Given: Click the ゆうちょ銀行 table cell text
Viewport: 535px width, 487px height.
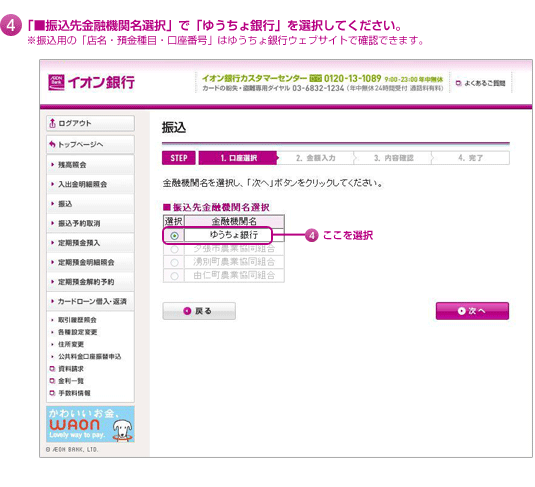Looking at the screenshot, I should (234, 235).
